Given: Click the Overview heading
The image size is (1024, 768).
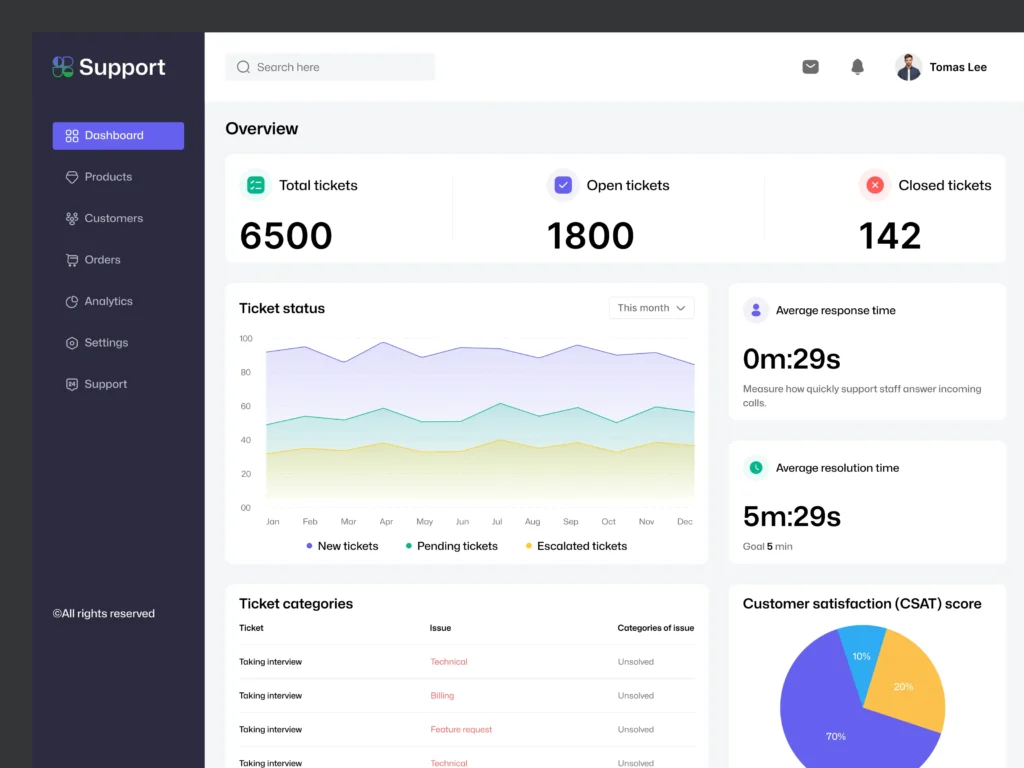Looking at the screenshot, I should point(262,129).
